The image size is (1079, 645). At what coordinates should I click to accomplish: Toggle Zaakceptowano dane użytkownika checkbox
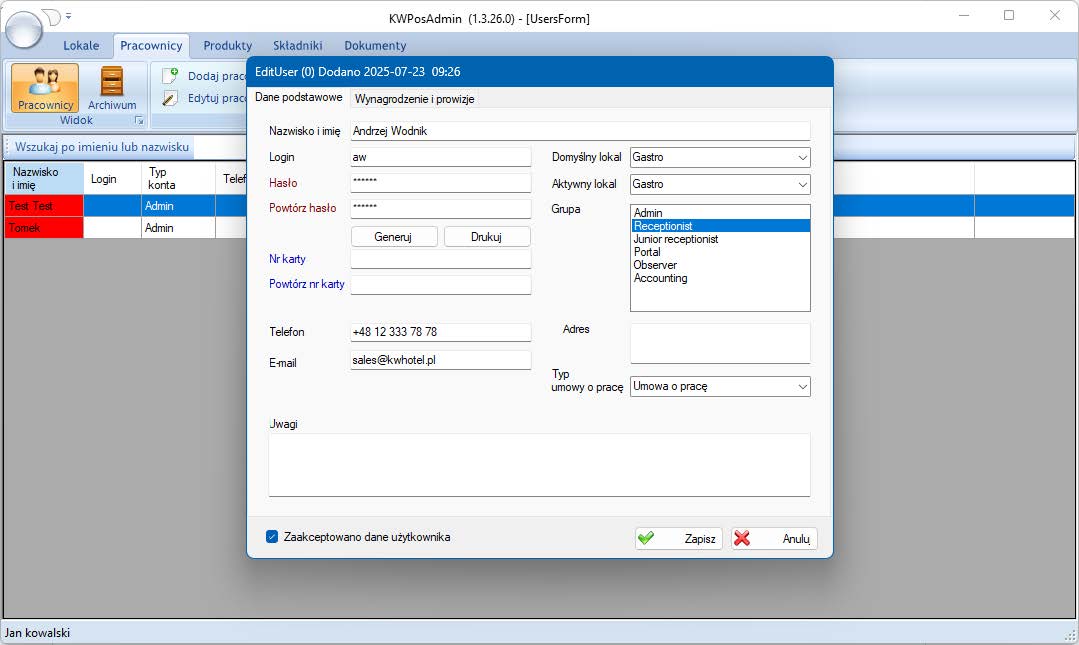[272, 537]
